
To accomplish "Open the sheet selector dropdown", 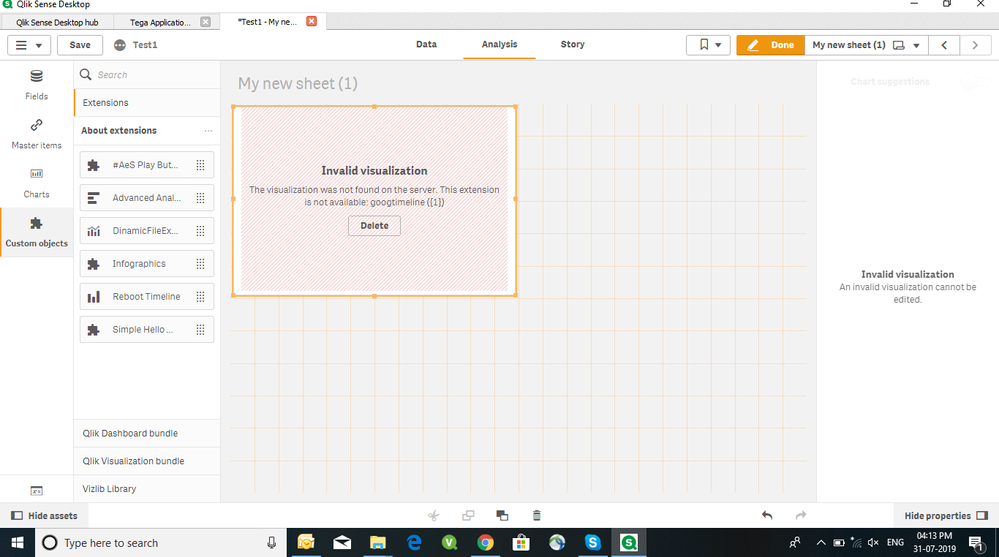I will tap(866, 45).
